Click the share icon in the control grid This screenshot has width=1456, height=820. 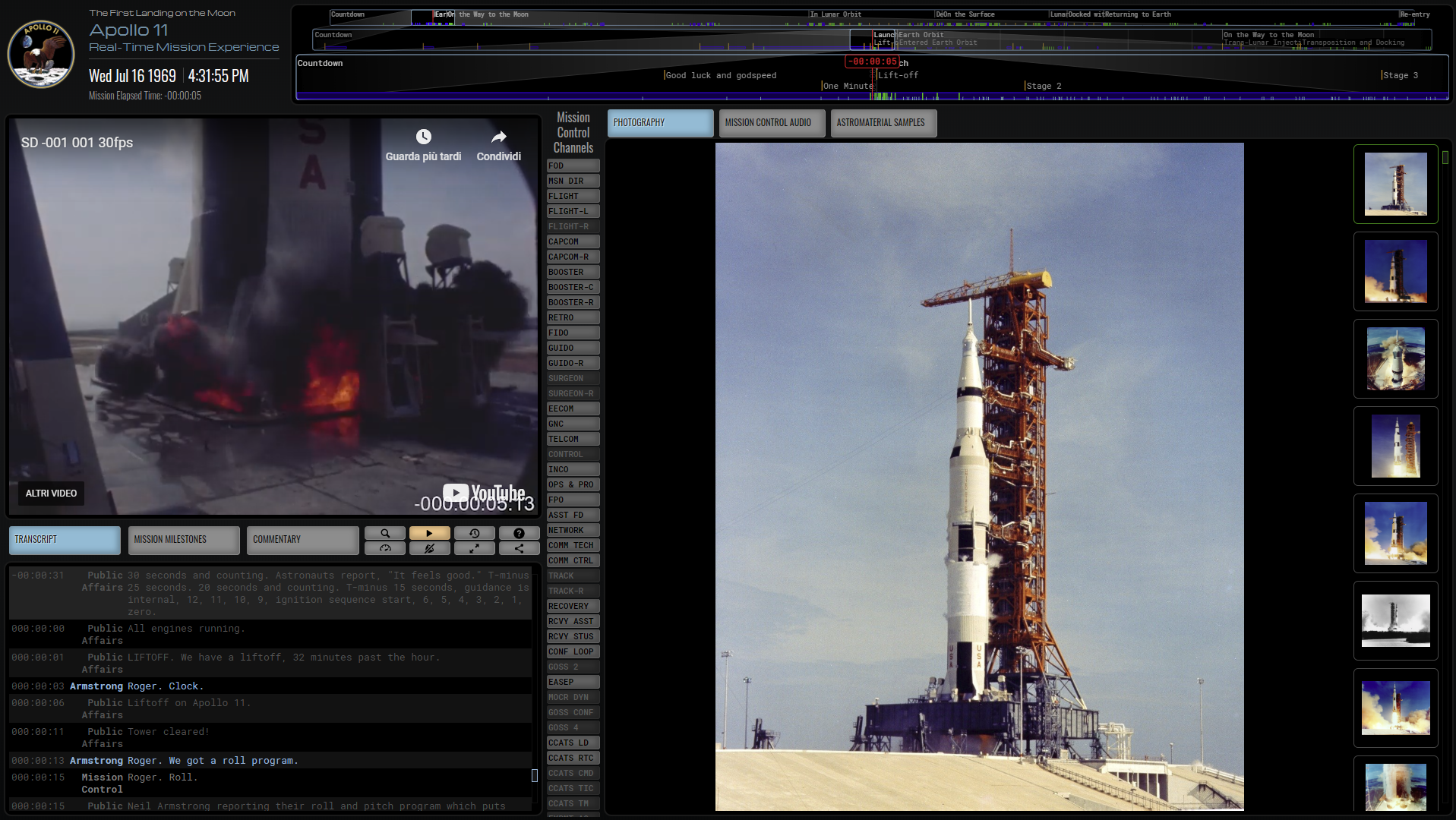pos(519,548)
